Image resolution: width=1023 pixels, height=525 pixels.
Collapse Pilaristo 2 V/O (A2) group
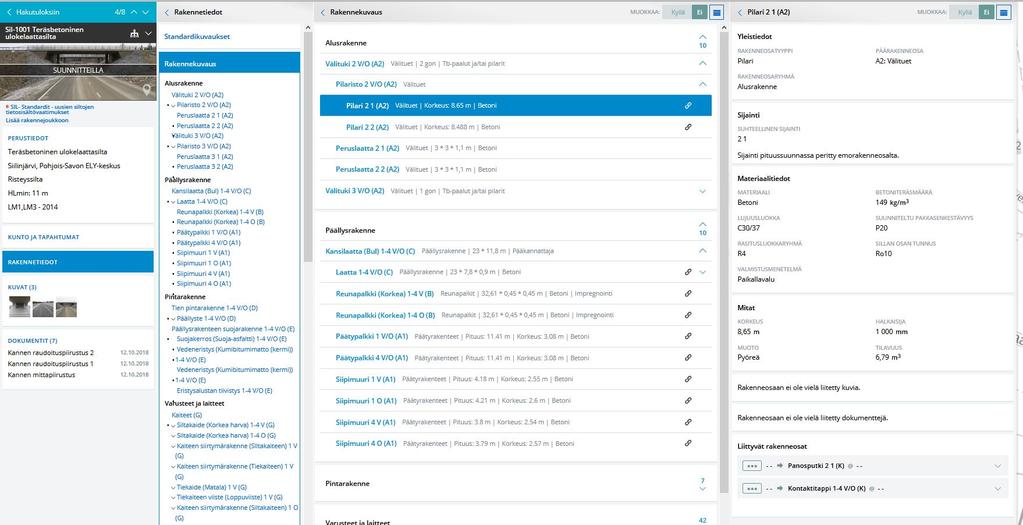point(703,84)
